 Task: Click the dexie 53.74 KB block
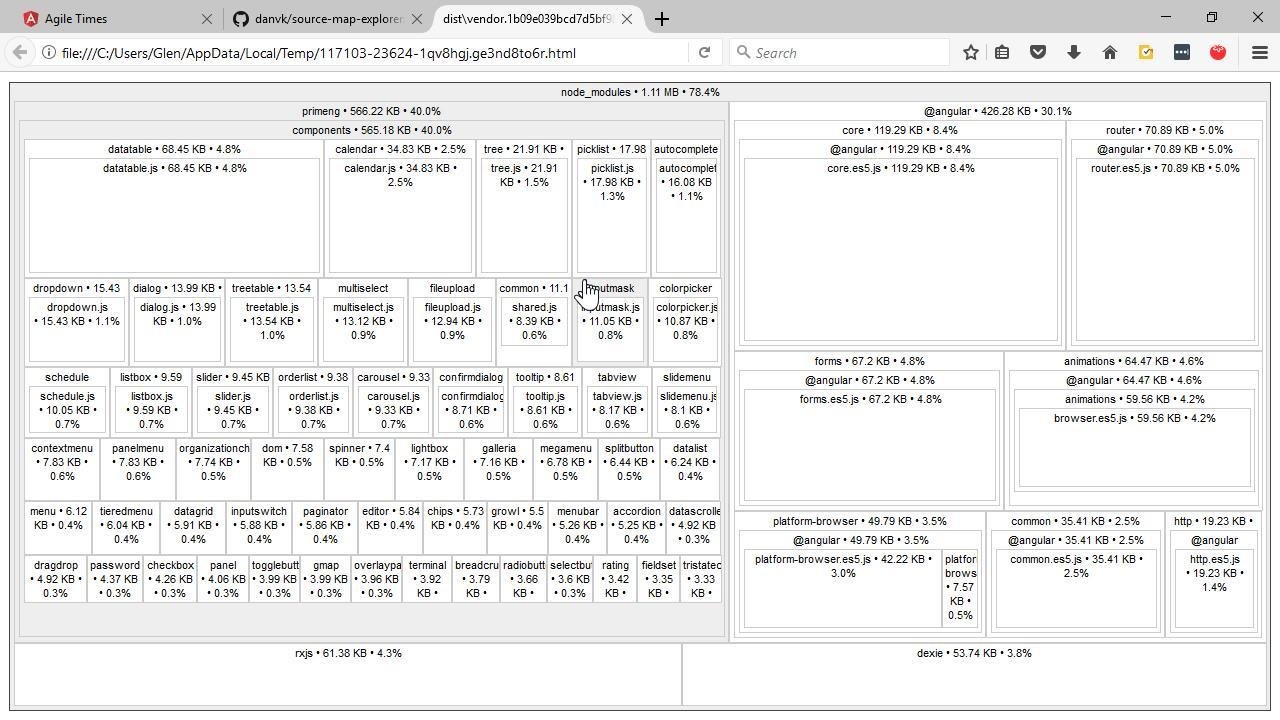[x=974, y=674]
